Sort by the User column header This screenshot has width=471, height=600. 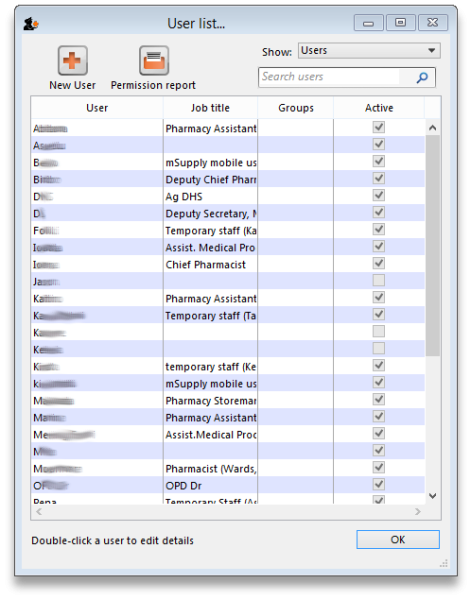point(97,108)
